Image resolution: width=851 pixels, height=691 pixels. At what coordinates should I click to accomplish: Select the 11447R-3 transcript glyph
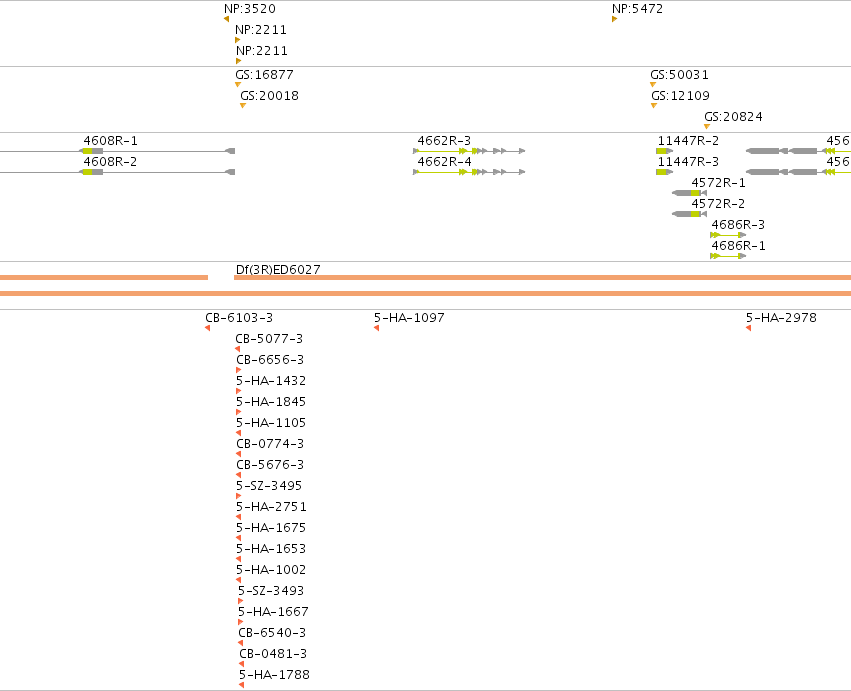click(x=664, y=172)
